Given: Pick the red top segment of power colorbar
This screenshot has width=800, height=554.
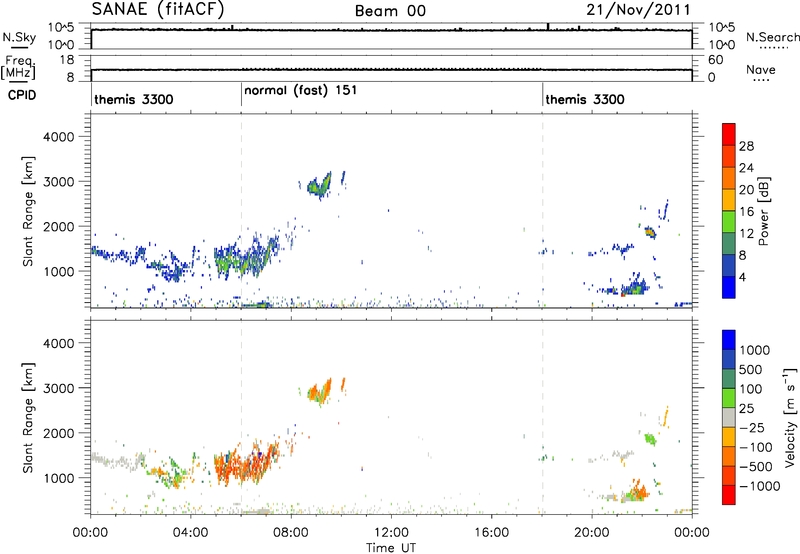Looking at the screenshot, I should (x=729, y=134).
